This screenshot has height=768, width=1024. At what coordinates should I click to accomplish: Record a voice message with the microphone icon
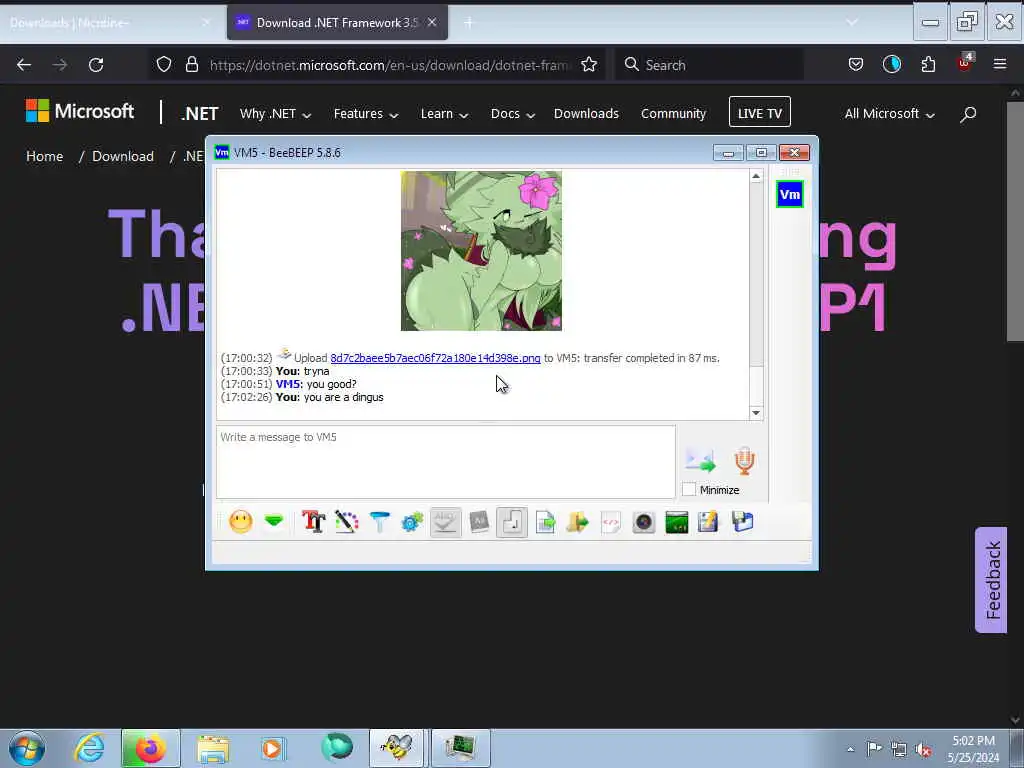pos(744,460)
